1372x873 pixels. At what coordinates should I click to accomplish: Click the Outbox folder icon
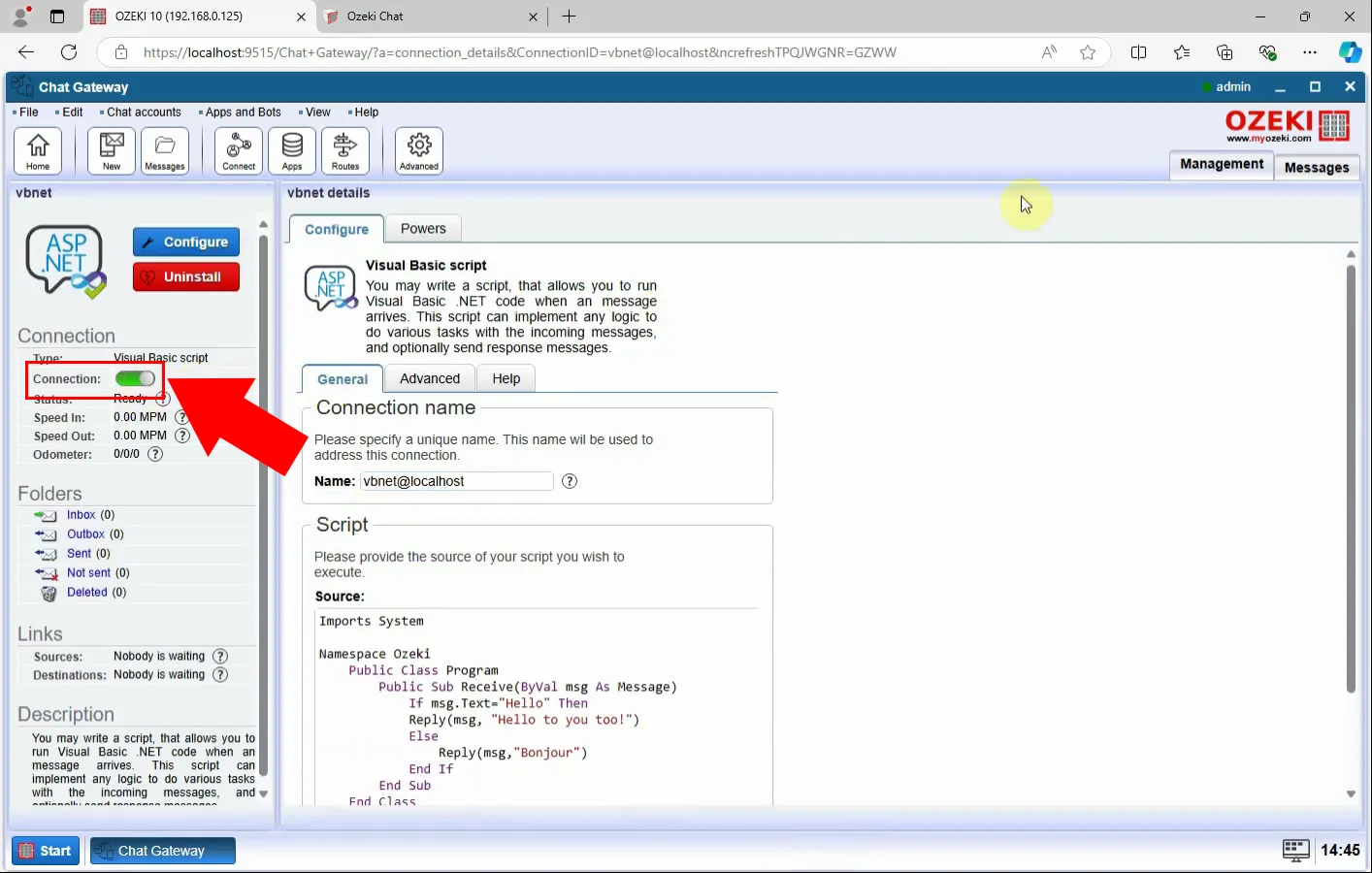(x=46, y=534)
